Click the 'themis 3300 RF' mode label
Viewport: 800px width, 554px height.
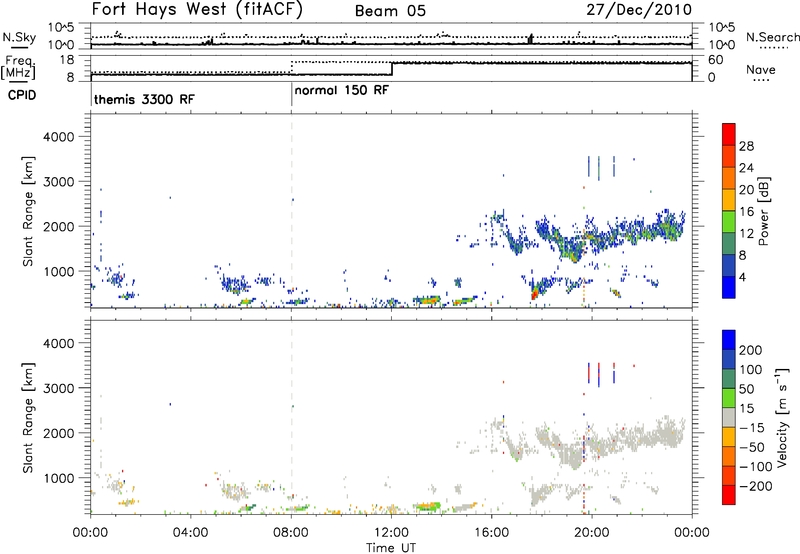[x=144, y=99]
